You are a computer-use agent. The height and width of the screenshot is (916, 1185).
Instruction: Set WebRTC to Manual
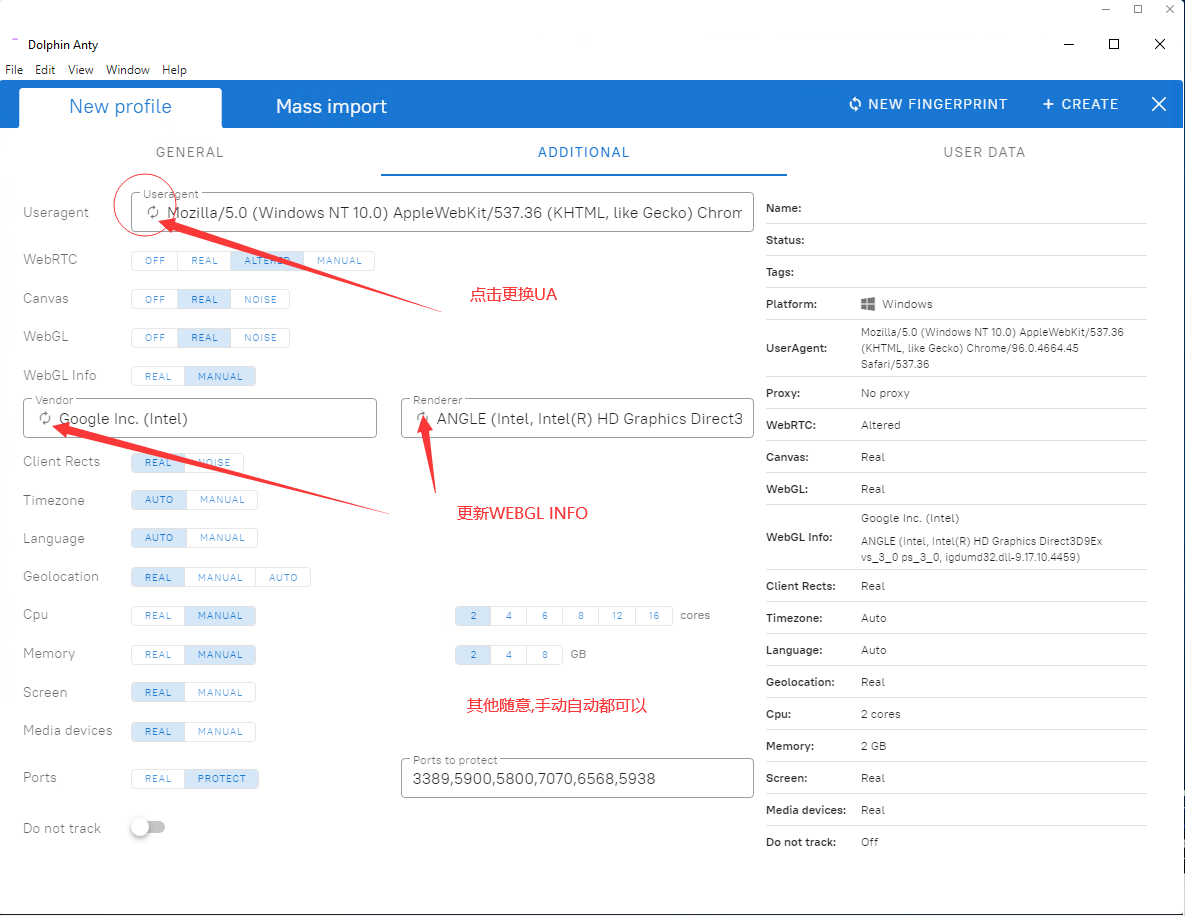click(x=339, y=261)
